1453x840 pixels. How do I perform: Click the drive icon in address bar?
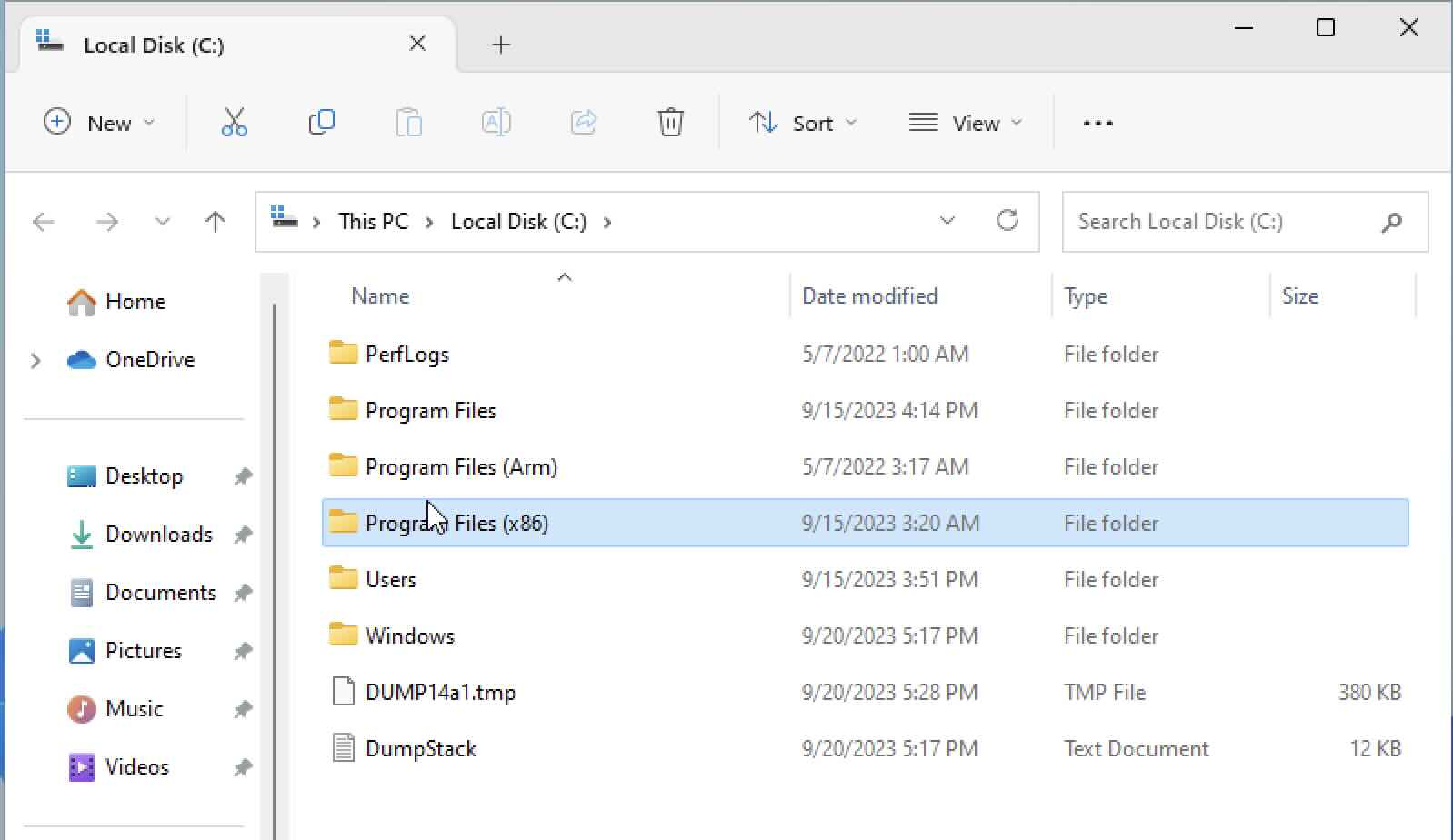pyautogui.click(x=285, y=219)
